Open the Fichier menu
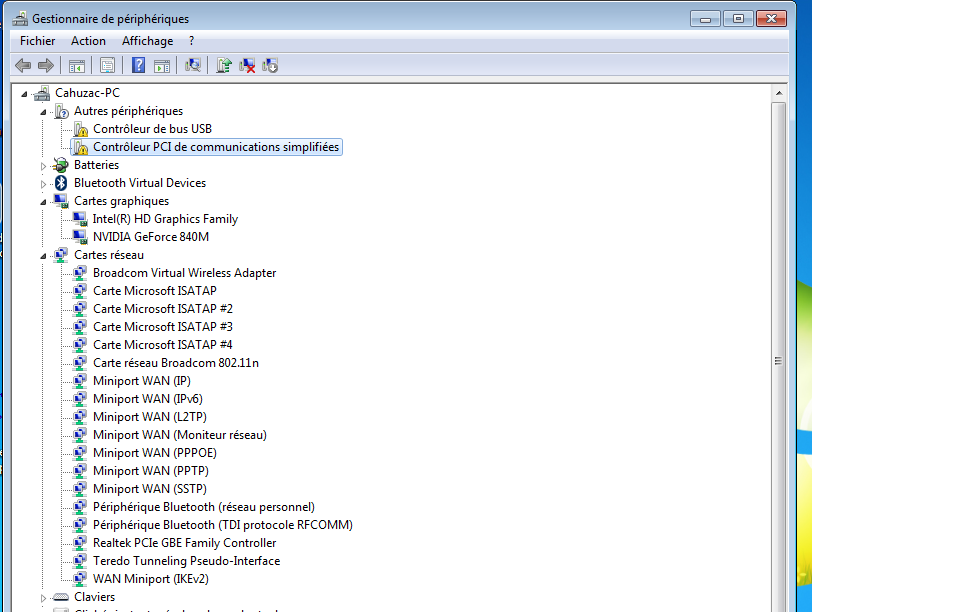The width and height of the screenshot is (960, 612). (x=37, y=41)
